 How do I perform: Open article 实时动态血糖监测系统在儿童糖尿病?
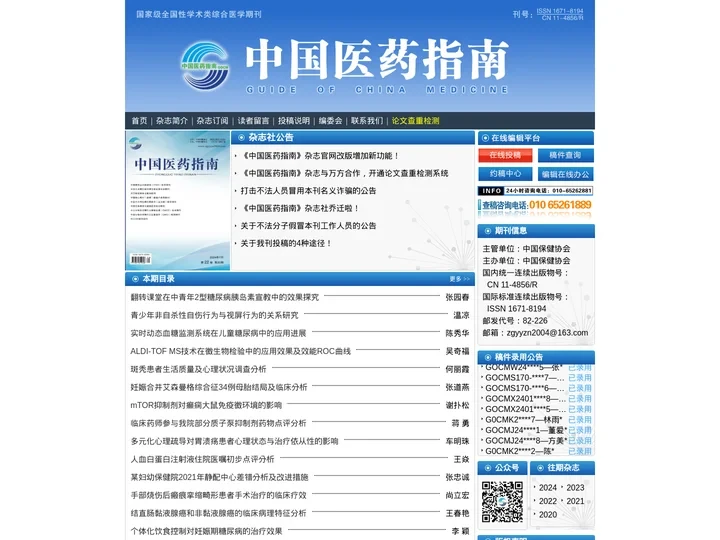click(x=218, y=333)
